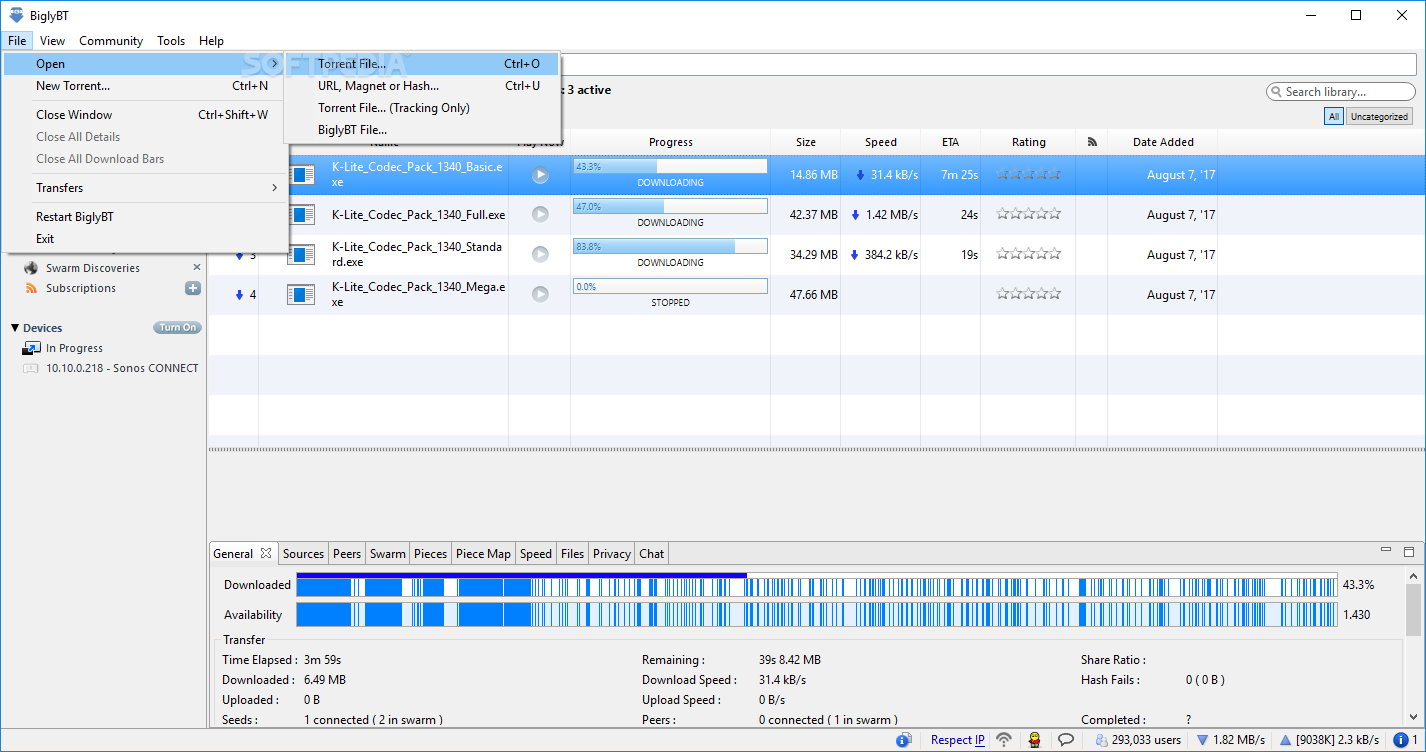Click the file icon of K-Lite_Codec_Pack_1340_Standard.exe

(x=301, y=254)
